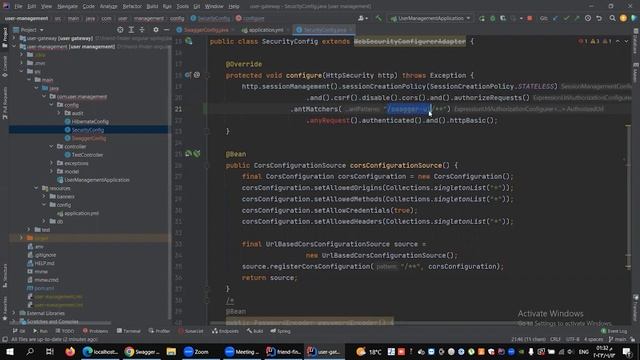Collapse the resources folder
The height and width of the screenshot is (360, 640).
pyautogui.click(x=36, y=188)
